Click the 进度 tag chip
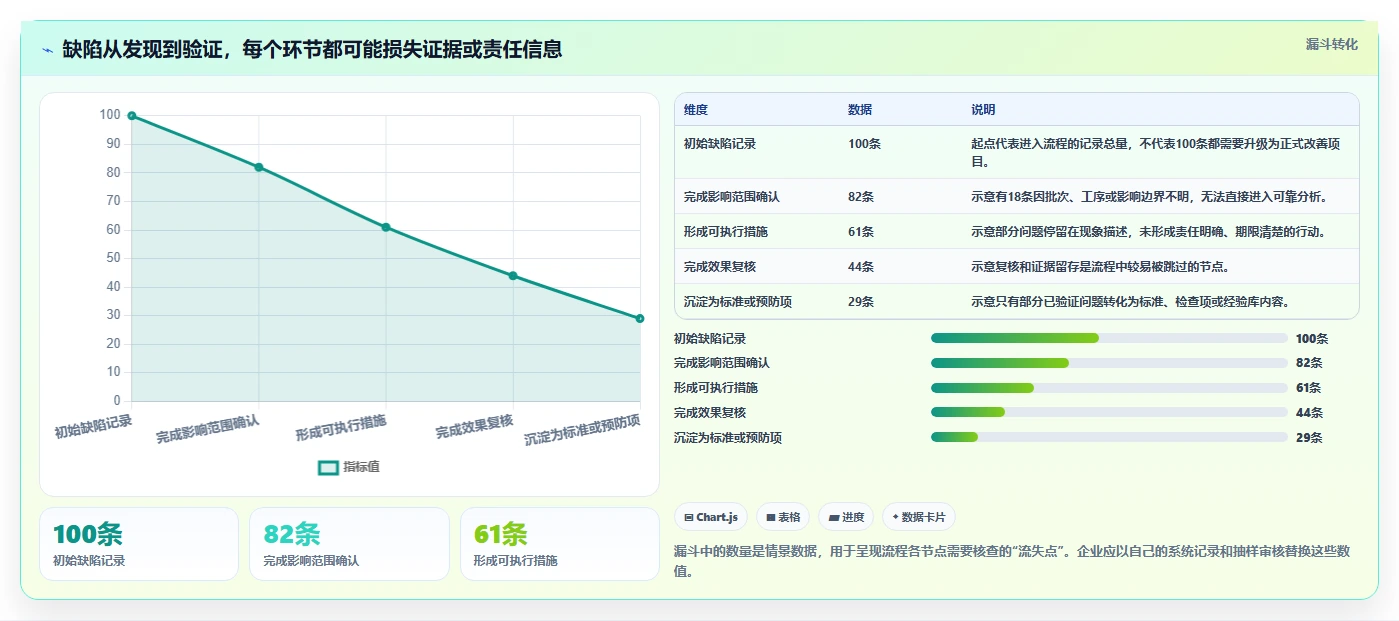 846,517
